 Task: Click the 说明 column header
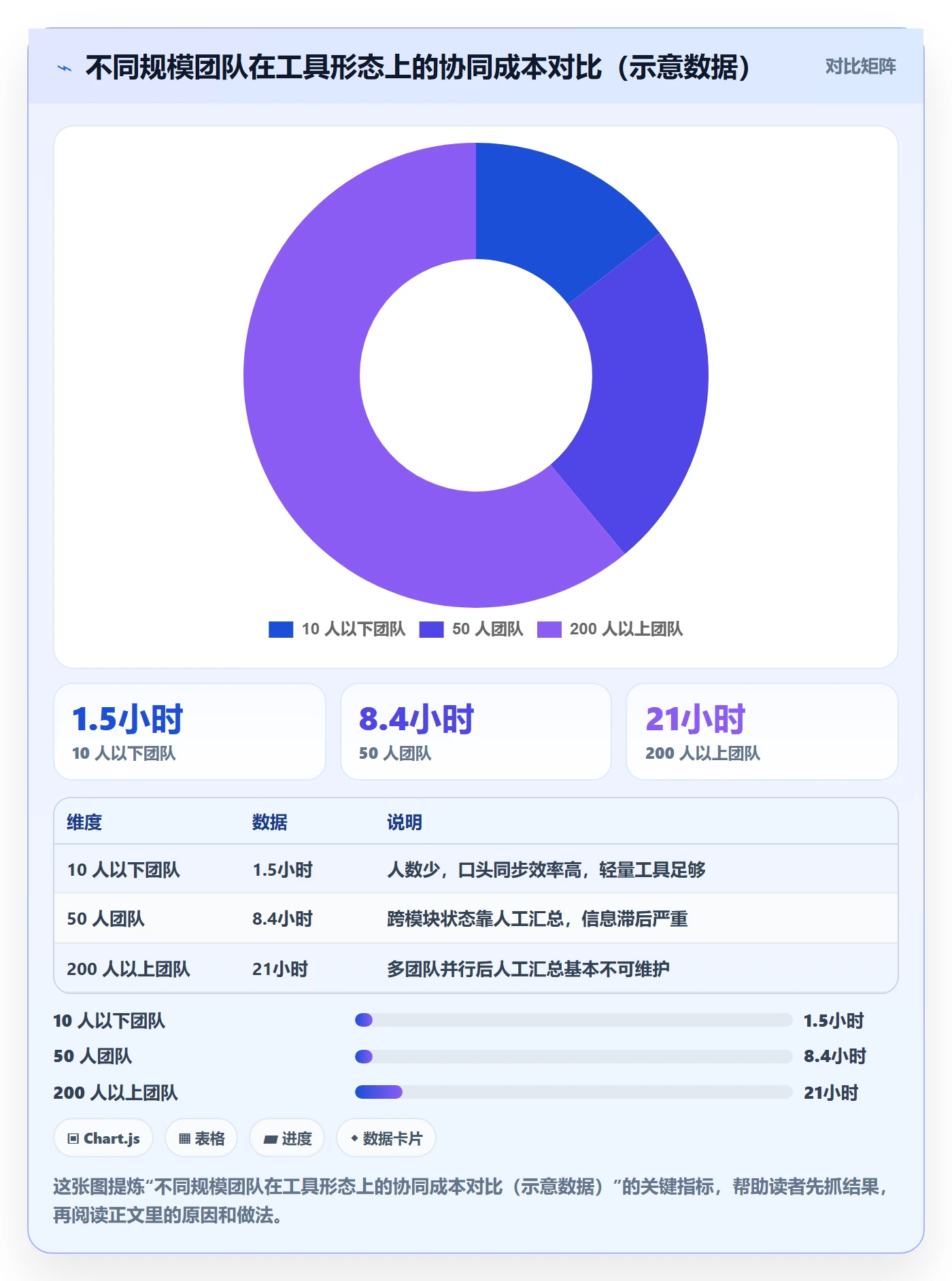(x=405, y=822)
